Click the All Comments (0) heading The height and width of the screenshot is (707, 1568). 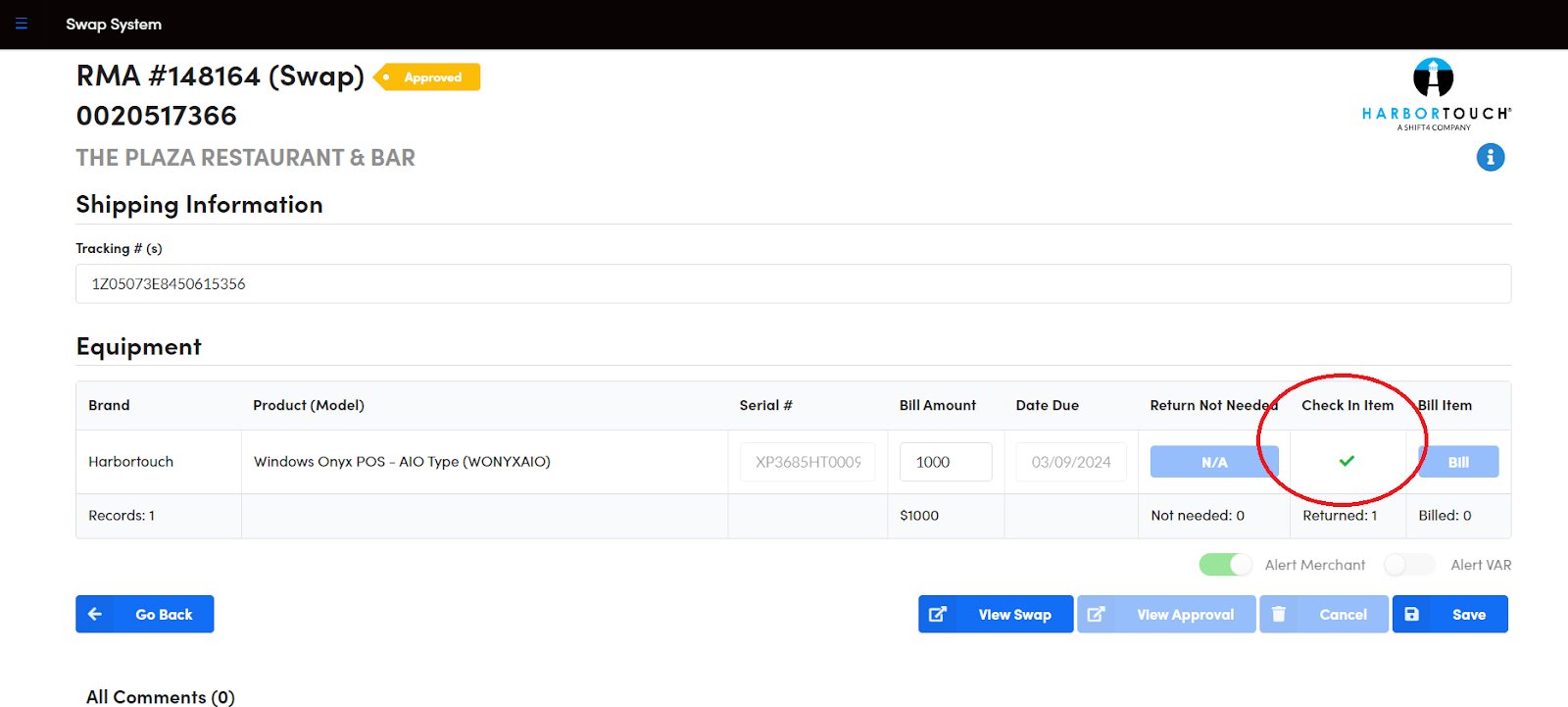coord(161,696)
